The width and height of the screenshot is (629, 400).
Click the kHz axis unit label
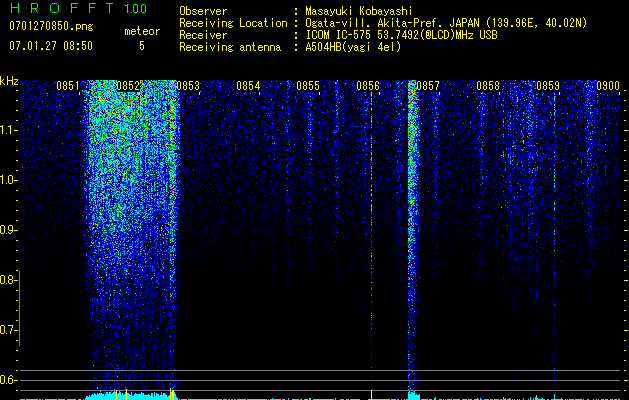9,81
